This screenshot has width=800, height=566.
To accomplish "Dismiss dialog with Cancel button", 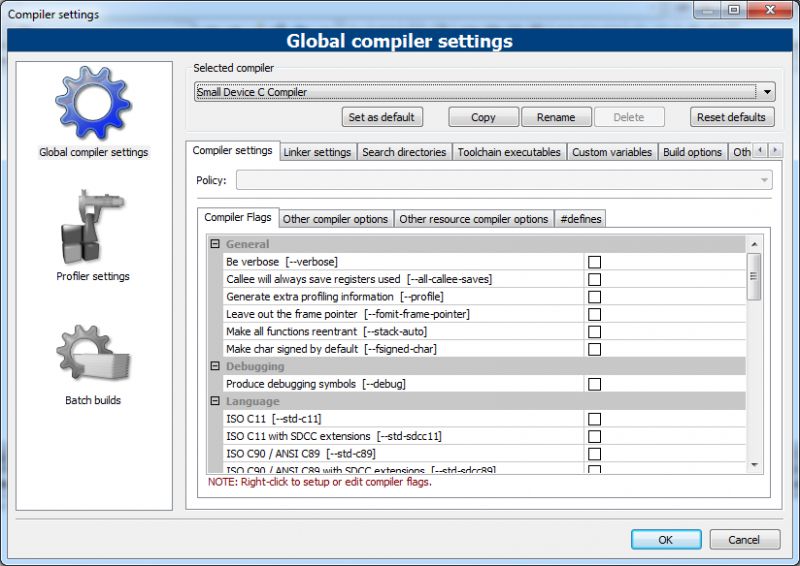I will [744, 539].
